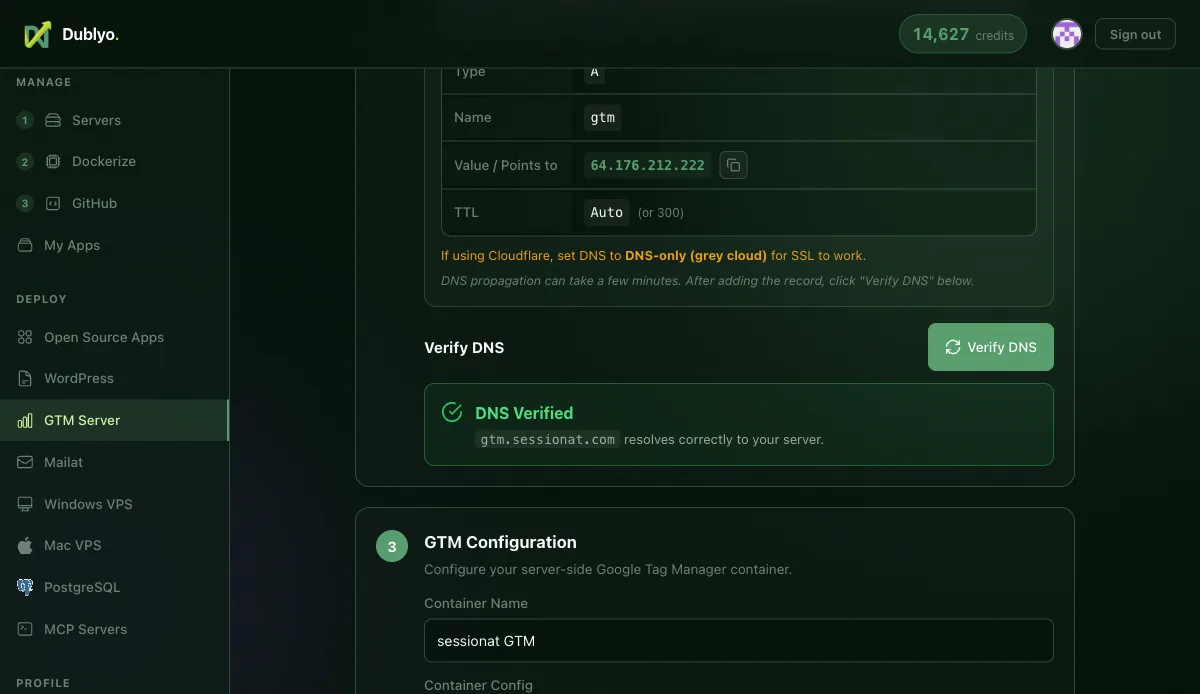This screenshot has height=694, width=1200.
Task: Select the IP value 64.176.212.222
Action: (x=647, y=165)
